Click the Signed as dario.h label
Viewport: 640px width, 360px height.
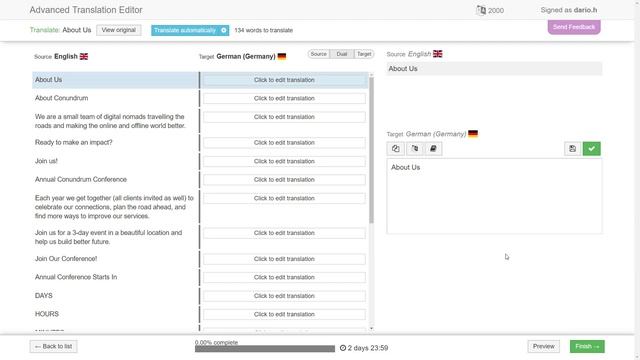[x=569, y=10]
